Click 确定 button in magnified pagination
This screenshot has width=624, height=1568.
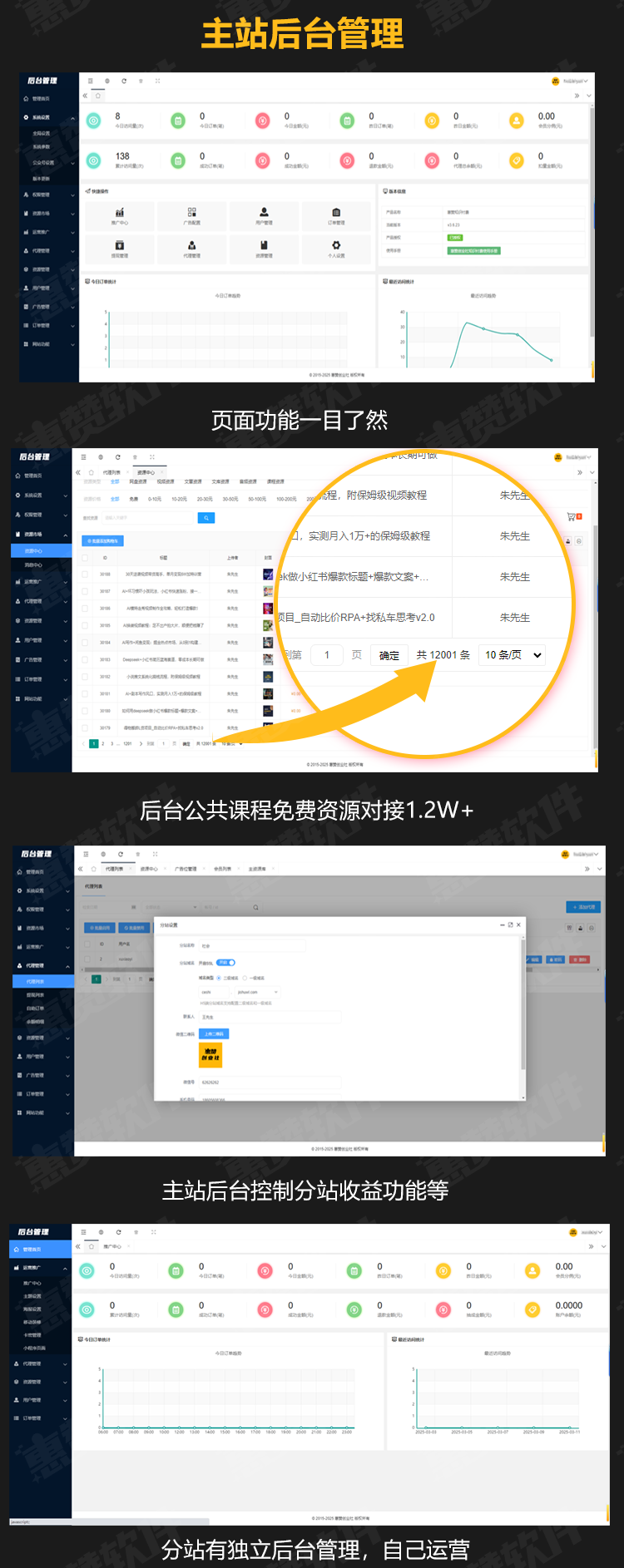click(389, 655)
